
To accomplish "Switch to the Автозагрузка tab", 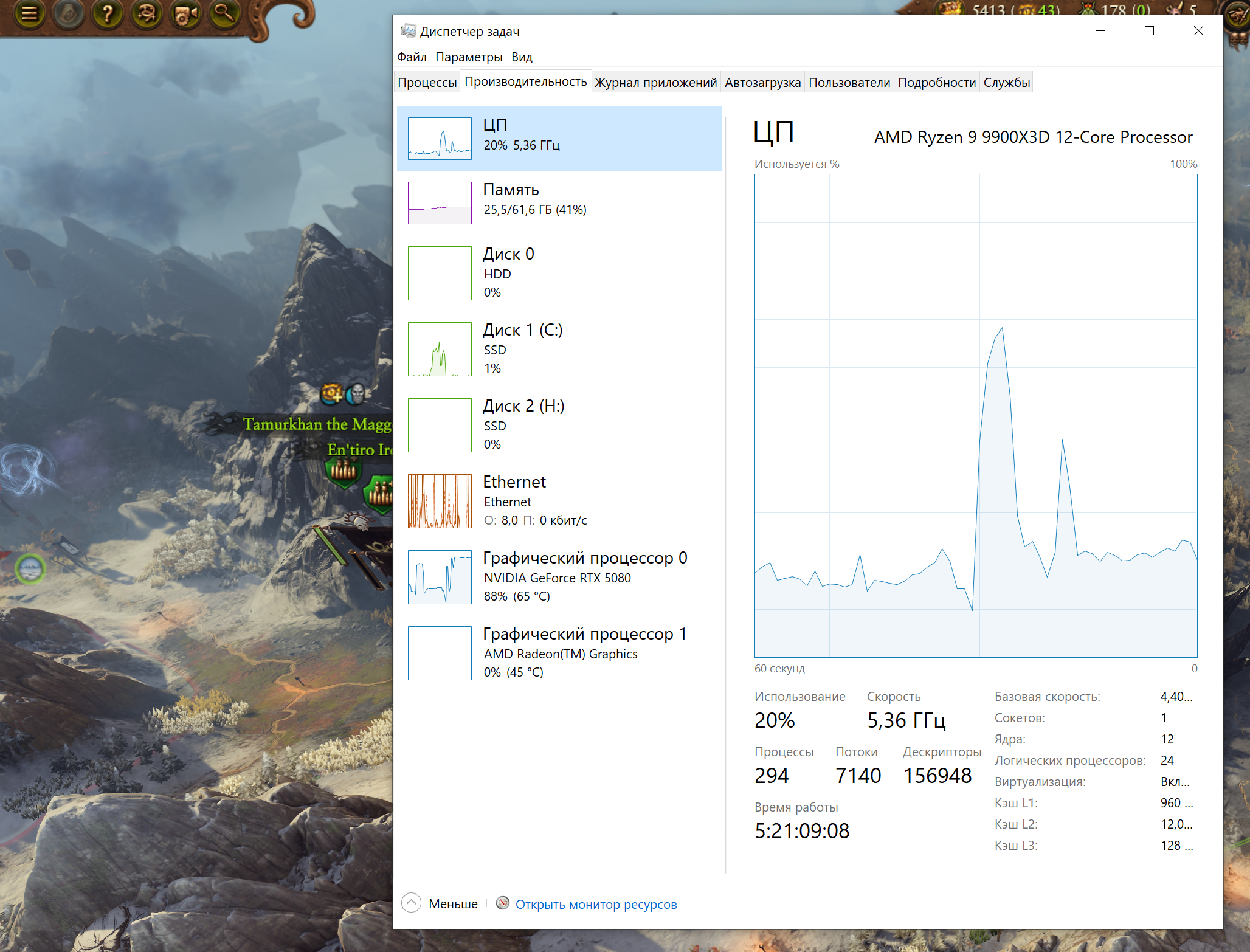I will click(x=762, y=83).
